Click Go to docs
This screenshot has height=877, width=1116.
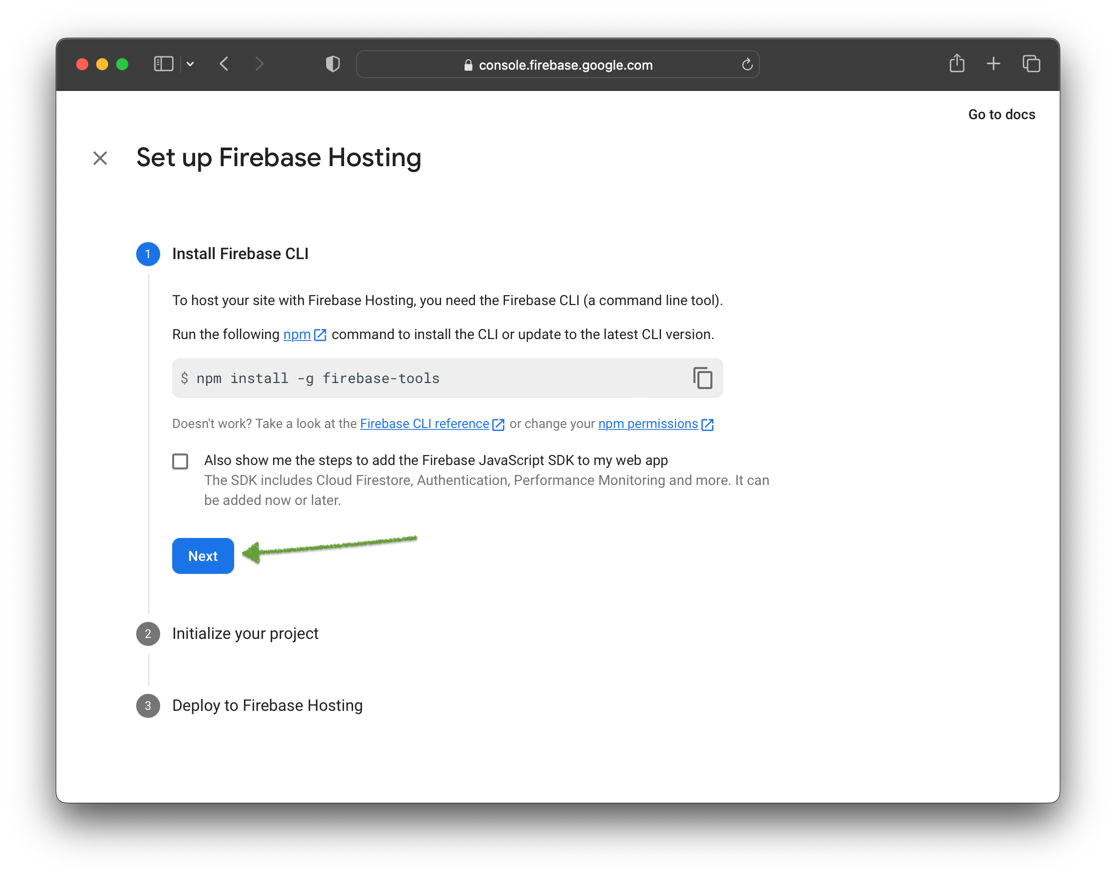(1001, 115)
